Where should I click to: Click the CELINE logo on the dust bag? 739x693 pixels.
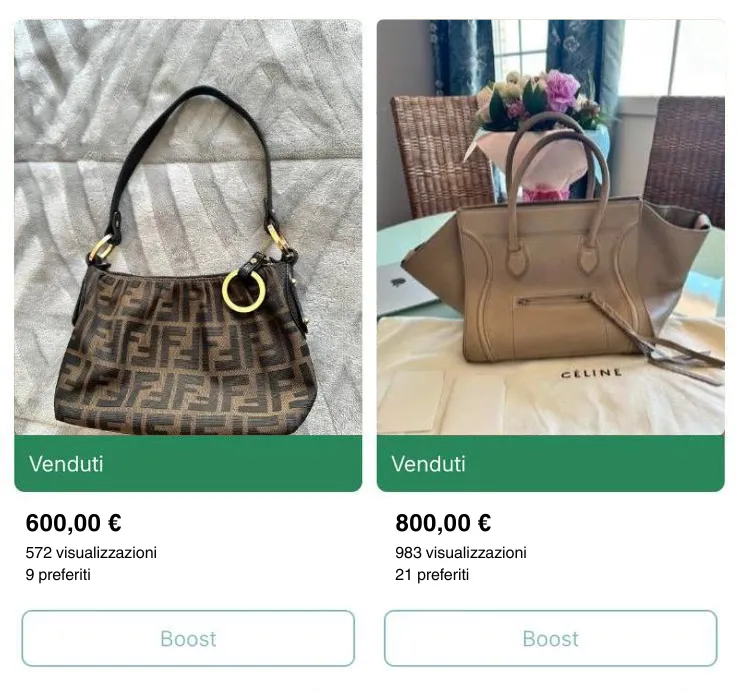(x=591, y=373)
